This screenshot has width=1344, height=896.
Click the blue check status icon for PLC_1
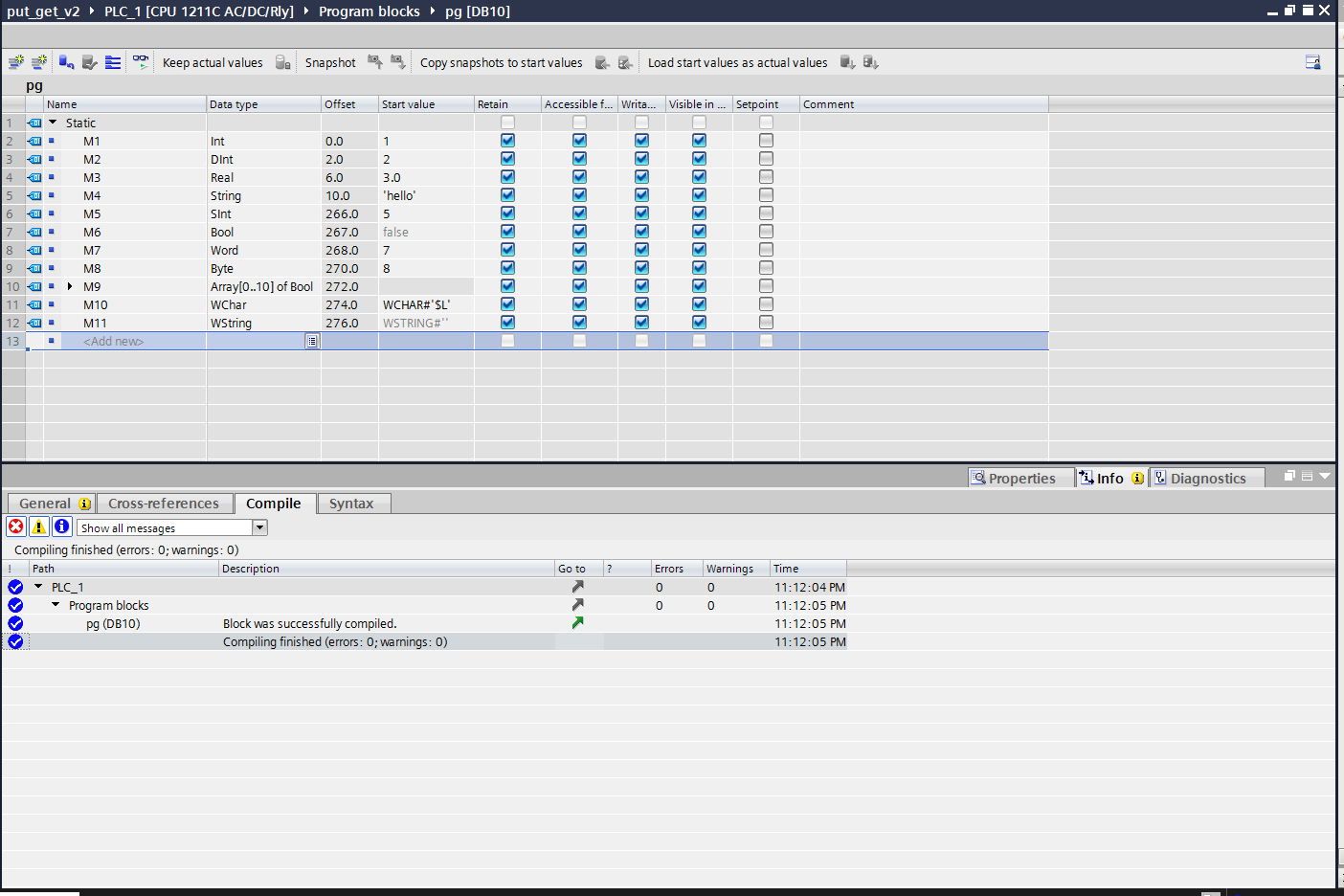tap(15, 587)
